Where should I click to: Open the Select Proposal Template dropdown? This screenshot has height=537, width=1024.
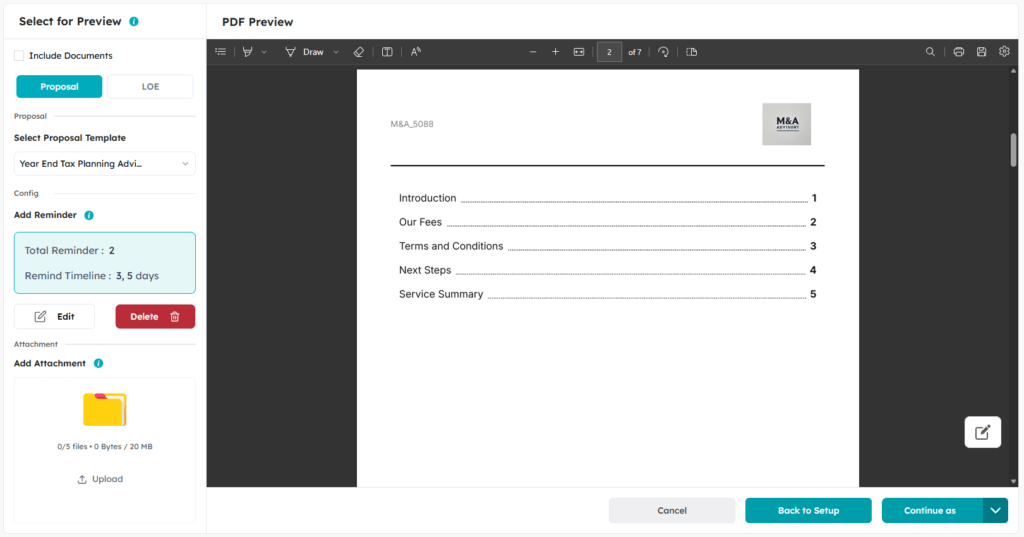104,163
